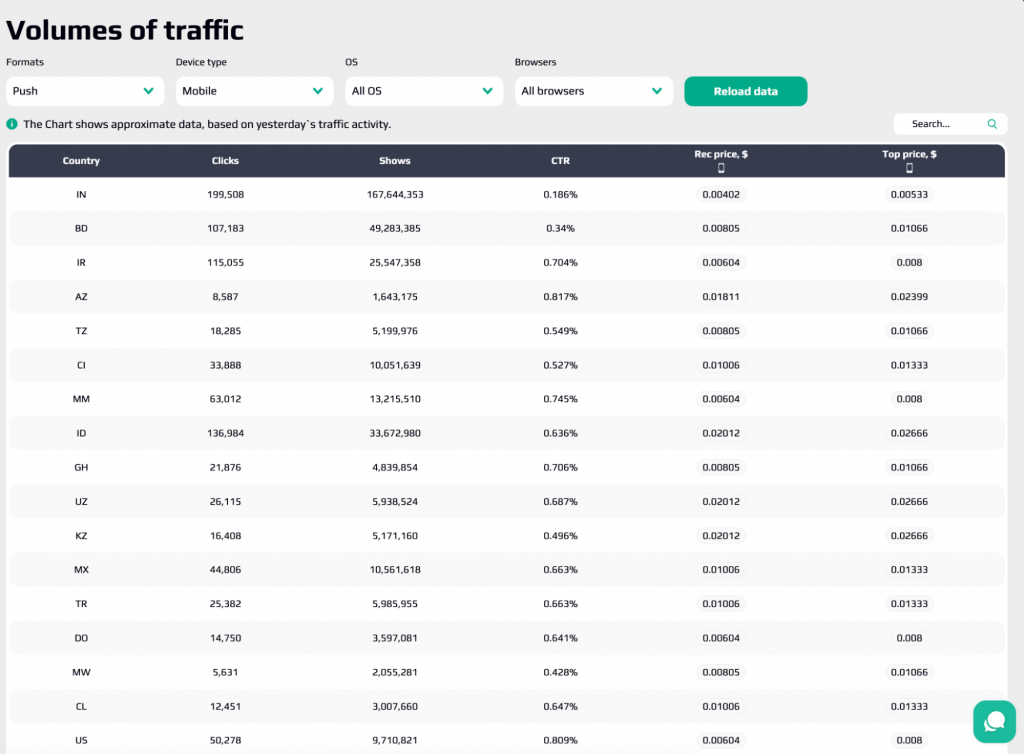Click the CTR value 0.745%
Viewport: 1024px width, 754px height.
(560, 399)
